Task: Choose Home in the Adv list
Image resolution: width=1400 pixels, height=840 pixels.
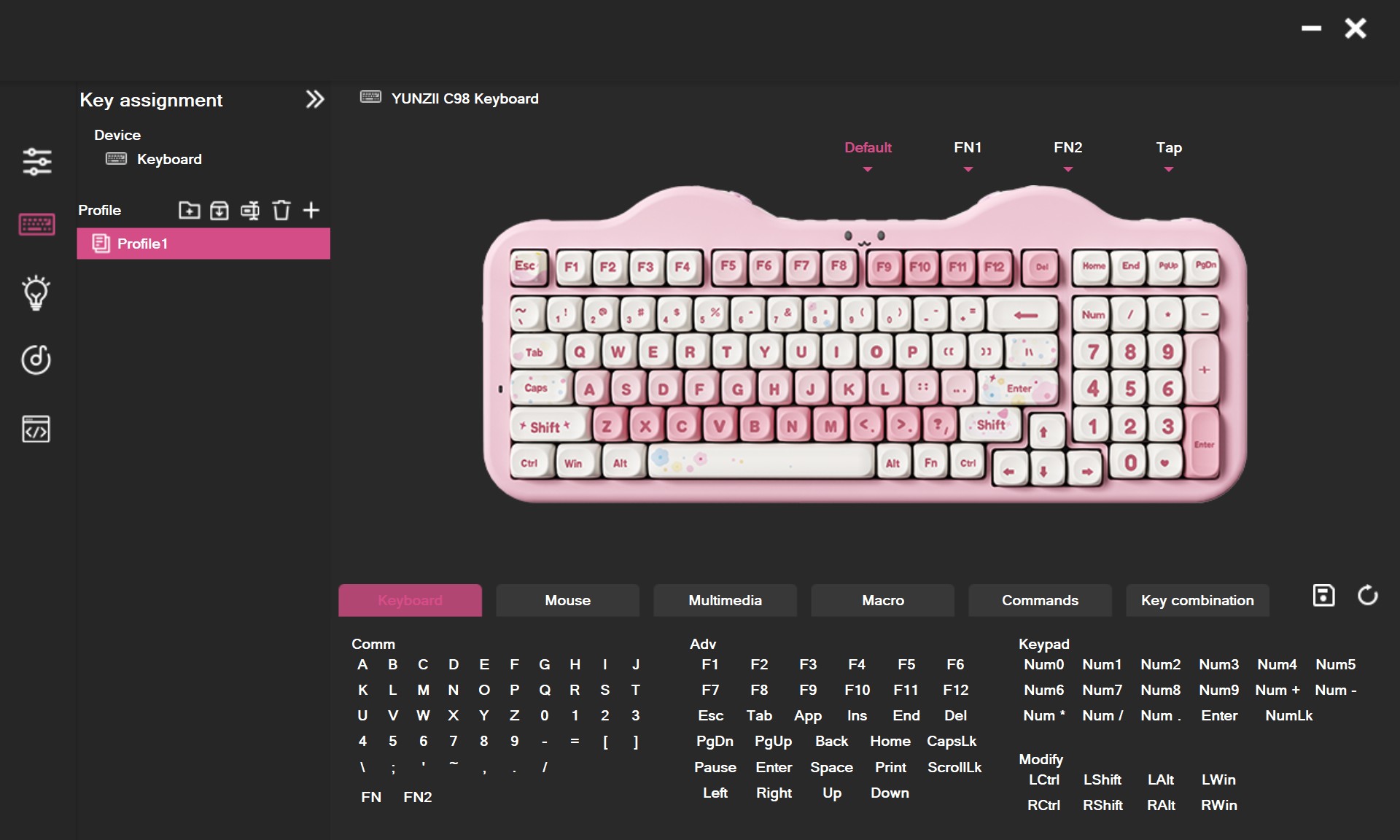Action: [x=890, y=741]
